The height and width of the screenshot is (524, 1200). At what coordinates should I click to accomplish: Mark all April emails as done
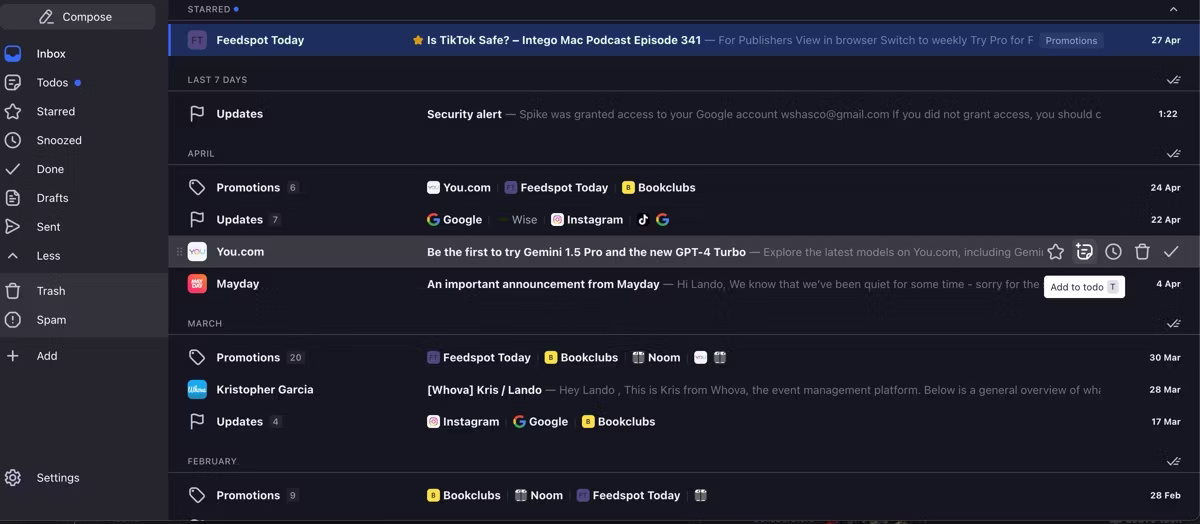1173,154
